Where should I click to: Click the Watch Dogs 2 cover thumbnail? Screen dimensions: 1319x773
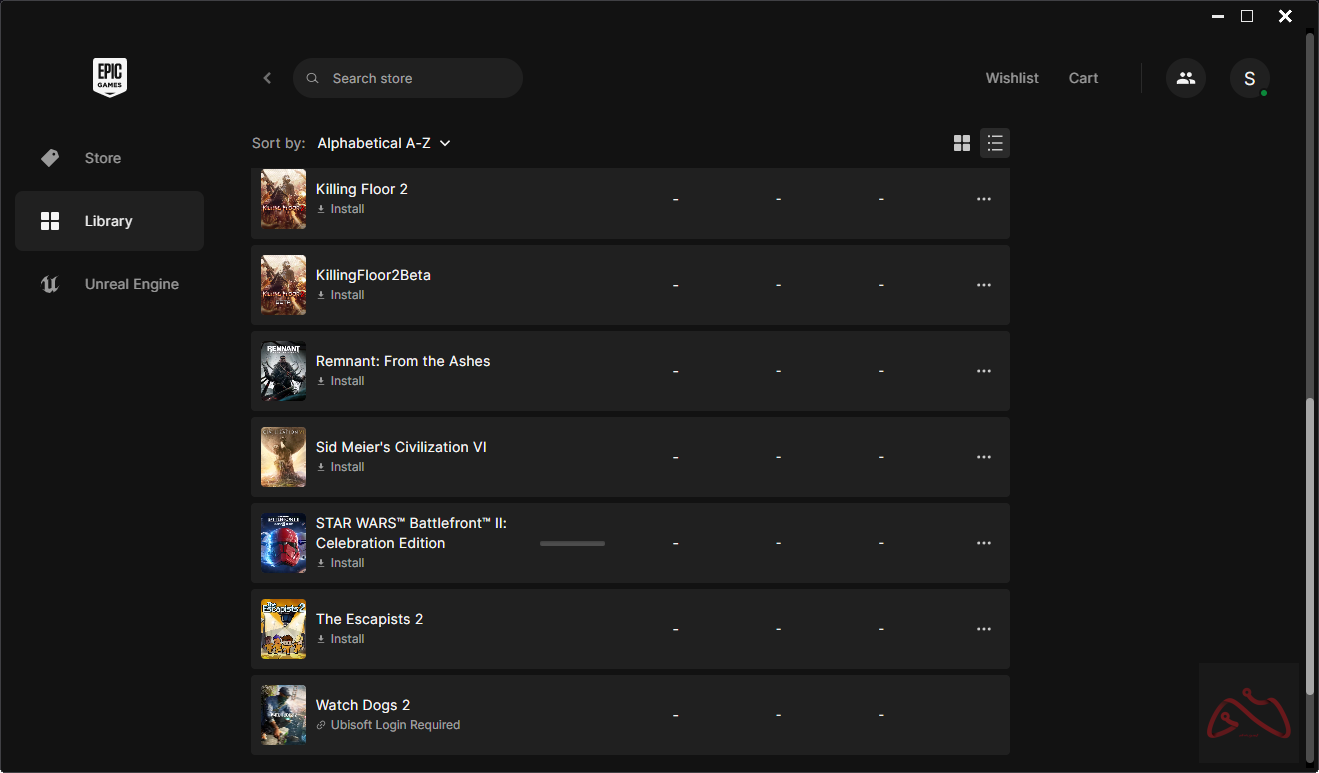pos(283,715)
